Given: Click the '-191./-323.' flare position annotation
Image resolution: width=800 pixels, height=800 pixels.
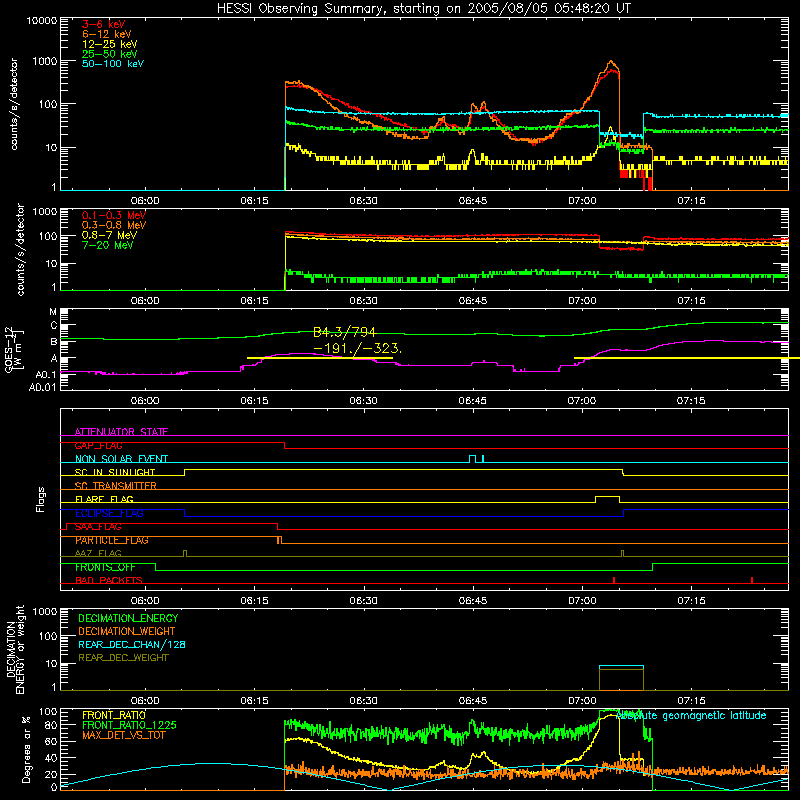Looking at the screenshot, I should coord(358,348).
